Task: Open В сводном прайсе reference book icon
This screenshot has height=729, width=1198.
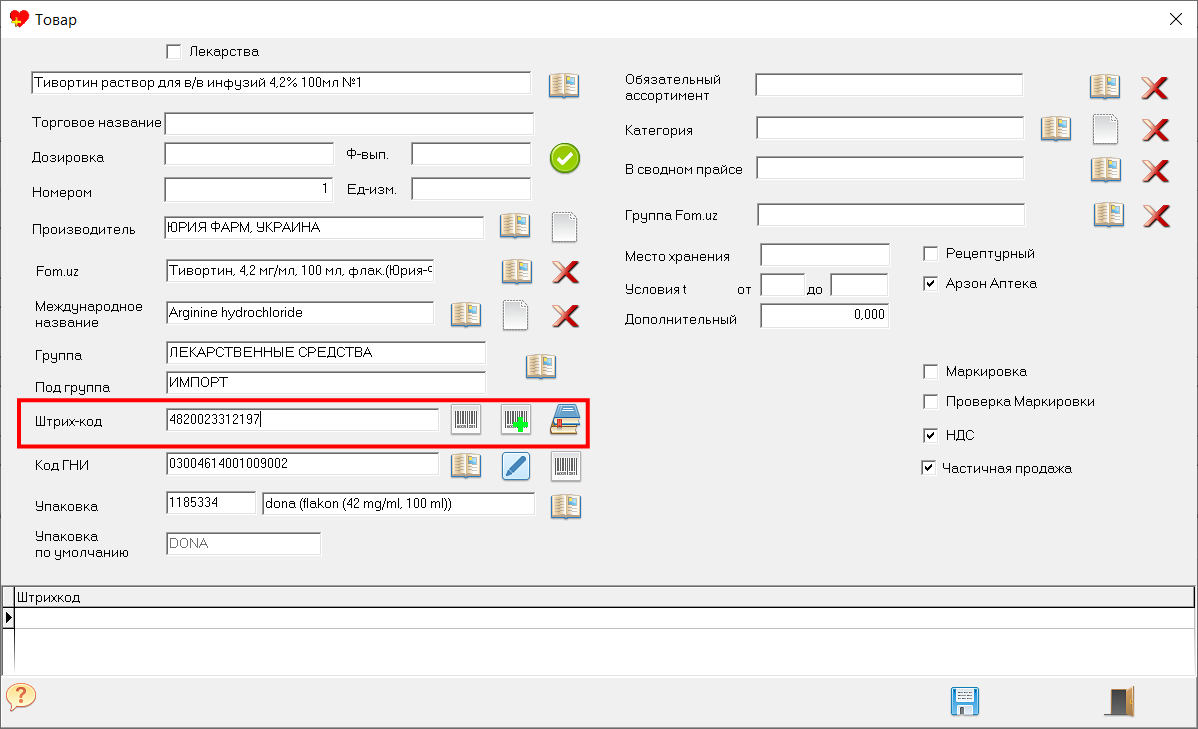Action: click(1106, 169)
